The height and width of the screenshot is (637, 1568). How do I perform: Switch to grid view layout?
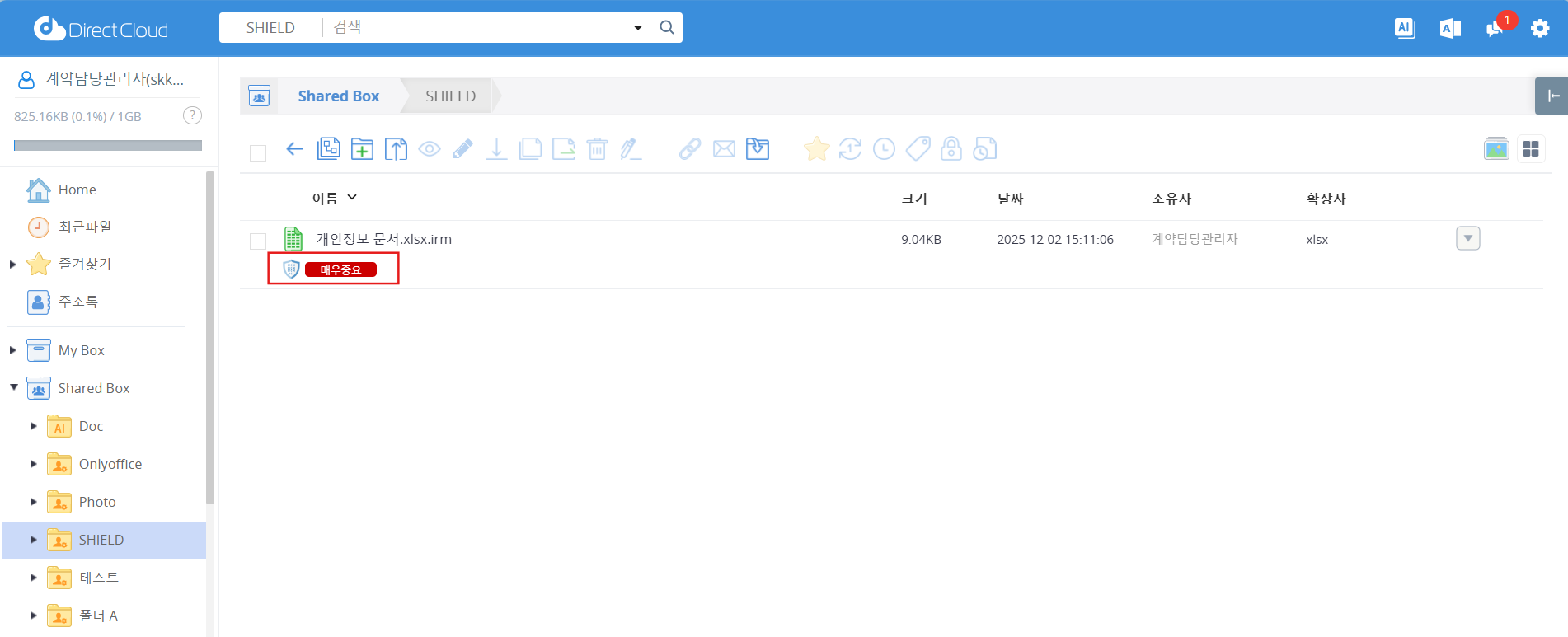1531,148
